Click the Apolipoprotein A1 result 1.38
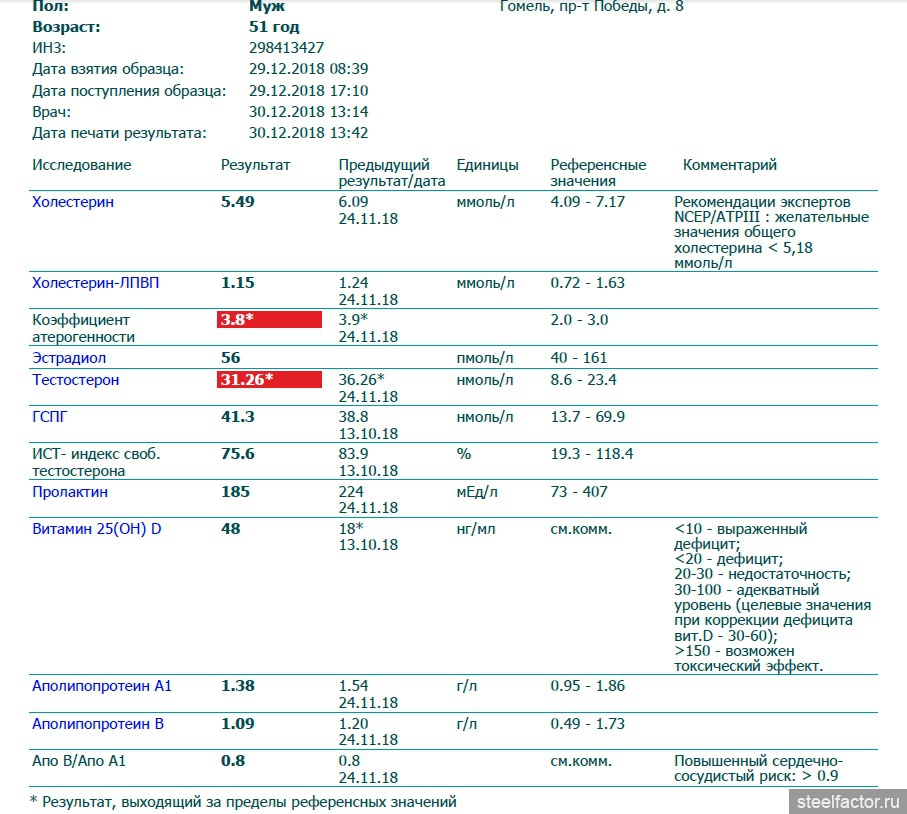This screenshot has width=907, height=814. [x=238, y=686]
